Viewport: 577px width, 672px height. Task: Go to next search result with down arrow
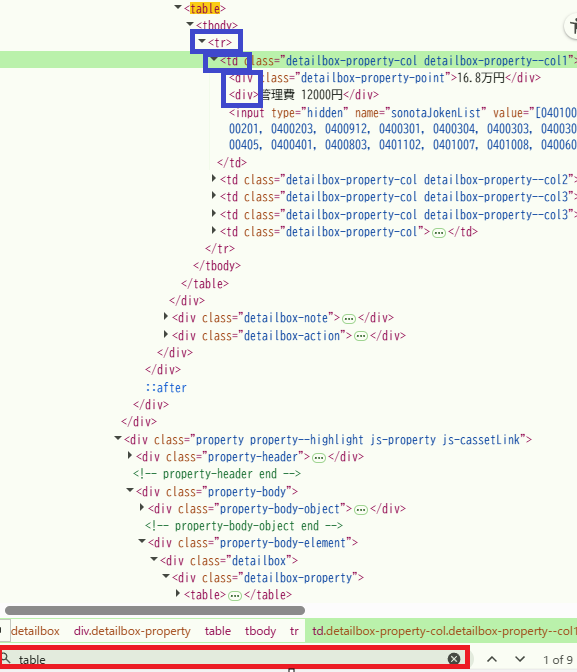point(520,659)
